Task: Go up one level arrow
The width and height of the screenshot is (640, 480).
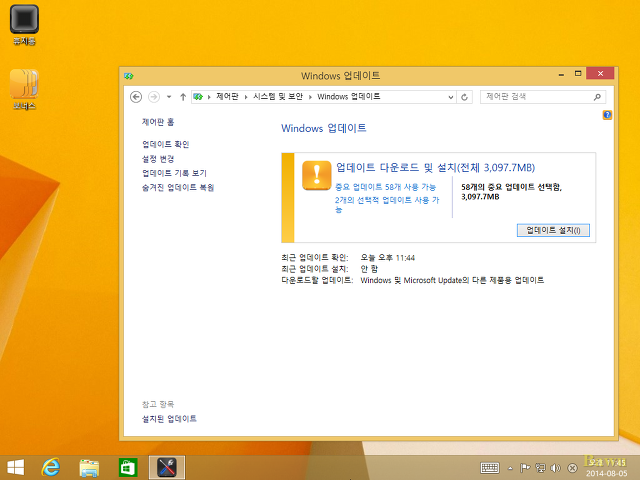Action: point(183,97)
